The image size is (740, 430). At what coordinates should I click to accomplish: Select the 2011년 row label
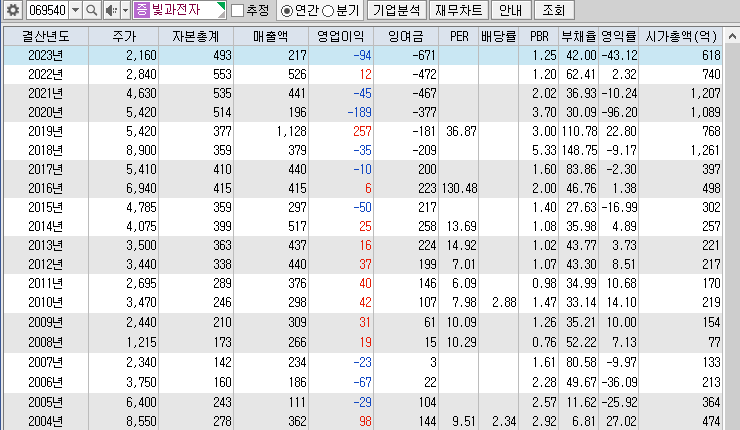[46, 283]
